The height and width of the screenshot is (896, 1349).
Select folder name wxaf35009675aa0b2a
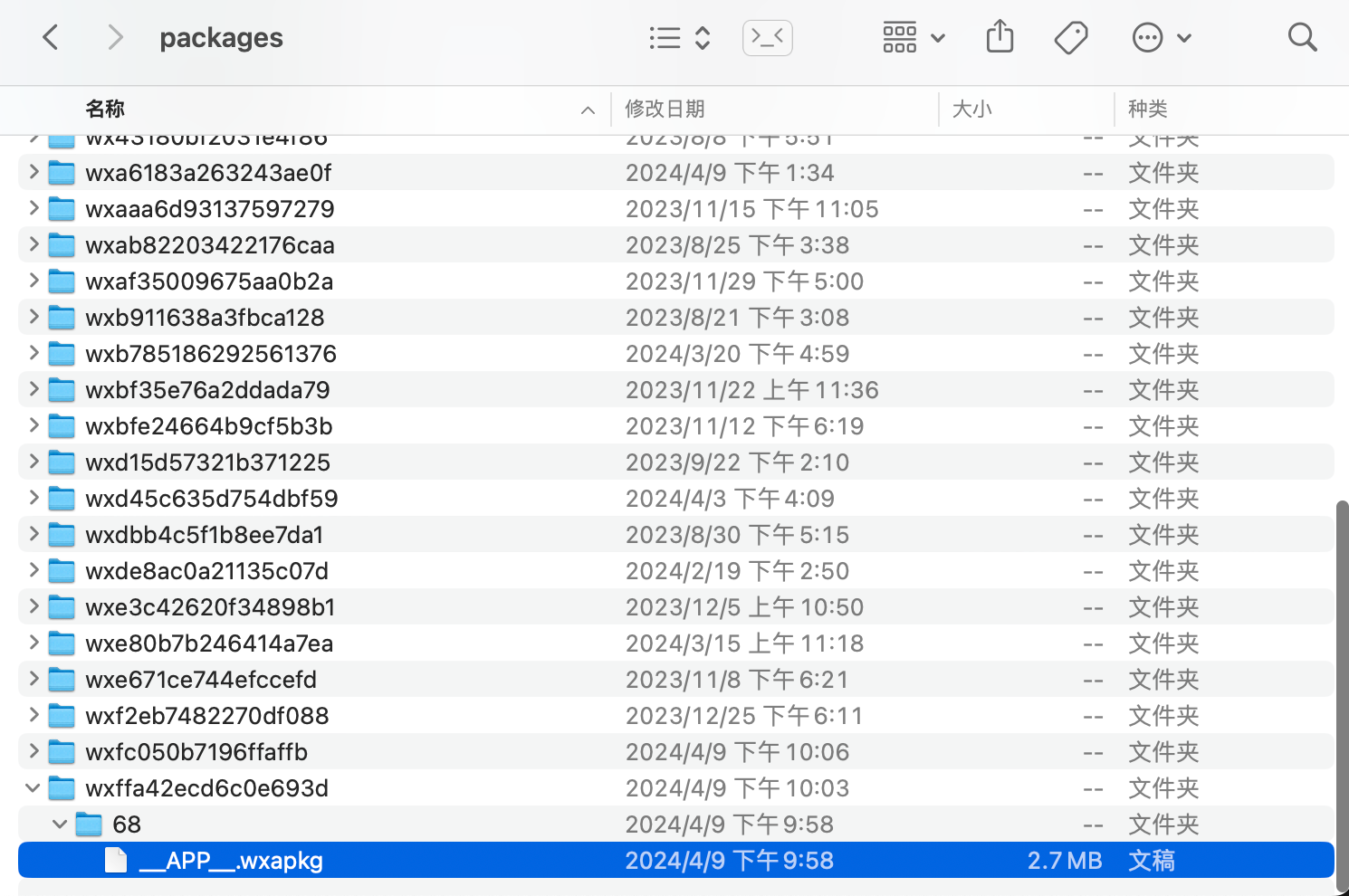[209, 281]
